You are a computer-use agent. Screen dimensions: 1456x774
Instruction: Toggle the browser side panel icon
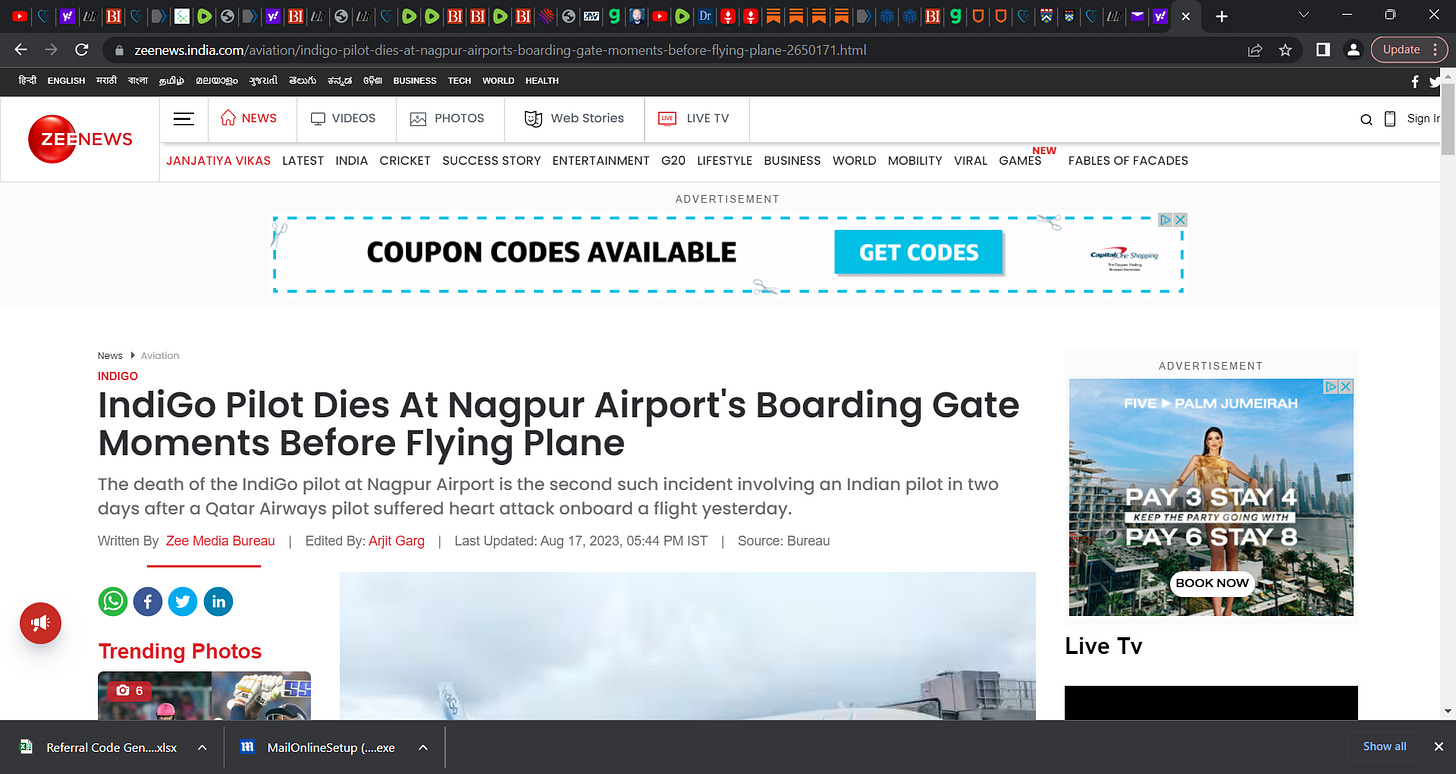(1322, 49)
